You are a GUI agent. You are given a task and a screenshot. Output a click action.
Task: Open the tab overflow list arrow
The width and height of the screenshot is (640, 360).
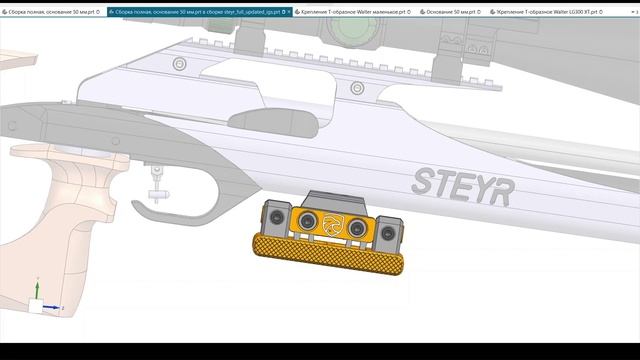[634, 12]
